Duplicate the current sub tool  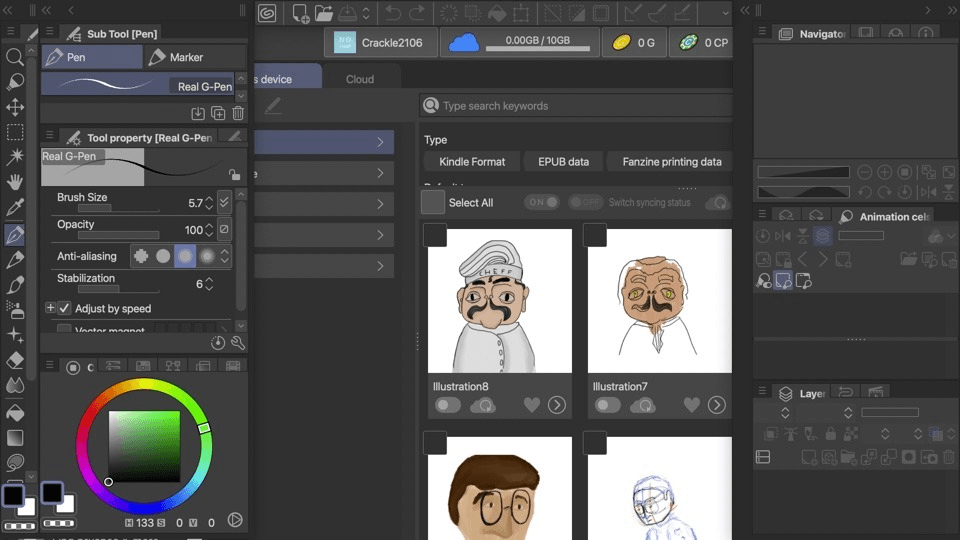tap(218, 113)
